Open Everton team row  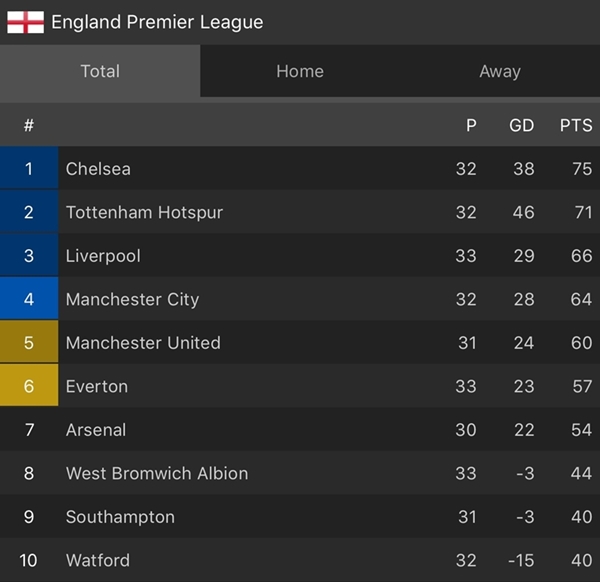tap(300, 386)
